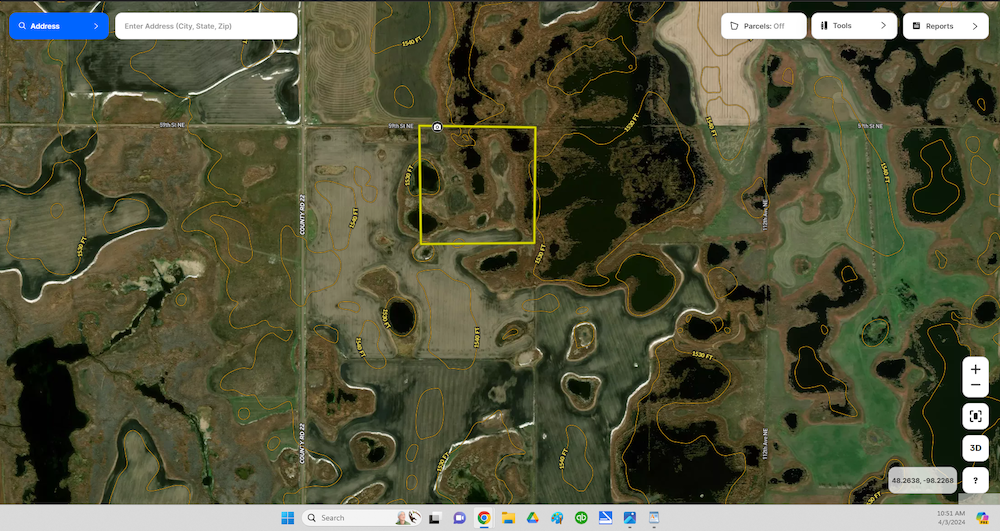Screen dimensions: 1000x531
Task: Toggle the 3D map view
Action: pyautogui.click(x=975, y=448)
